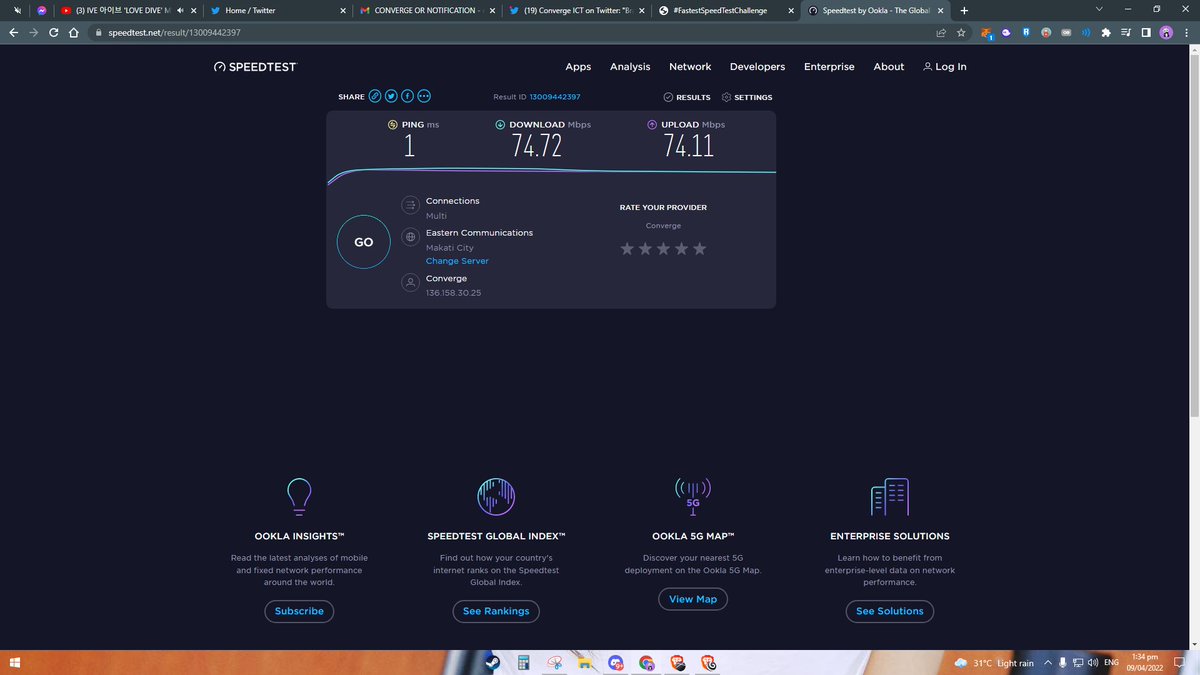Open media controls icon in toolbar
The image size is (1200, 675).
tap(1125, 32)
